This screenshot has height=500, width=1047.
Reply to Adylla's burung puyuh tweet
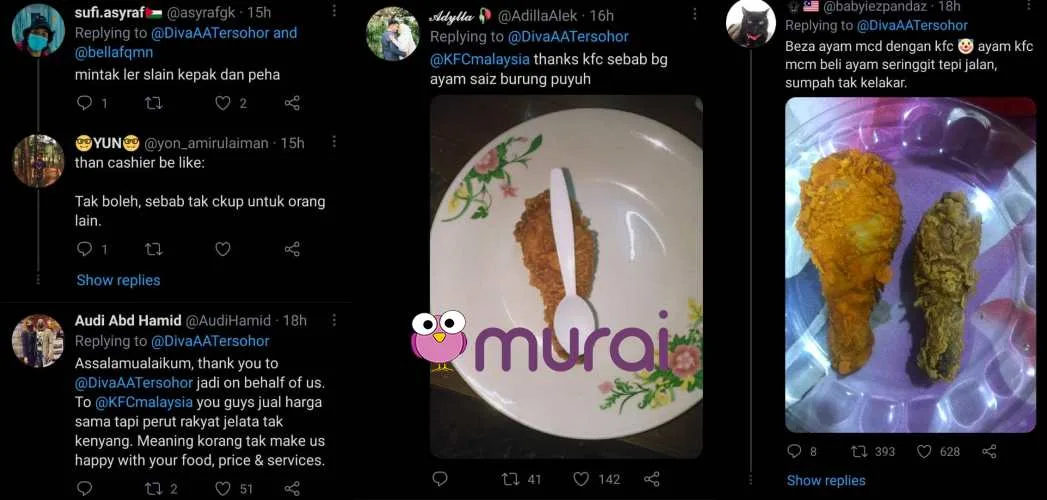tap(439, 479)
